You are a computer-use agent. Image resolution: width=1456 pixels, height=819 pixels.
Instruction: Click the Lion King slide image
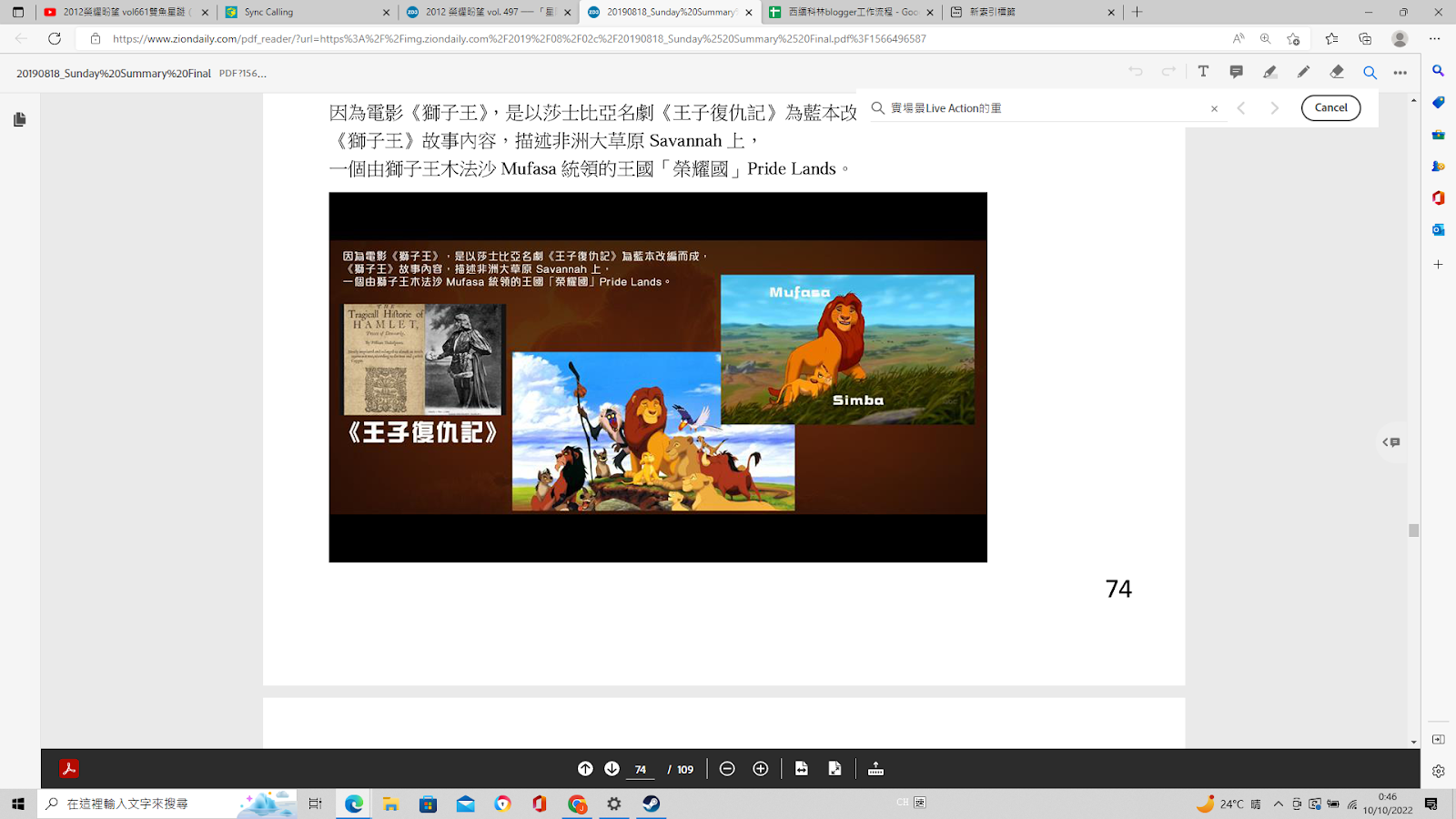point(658,377)
